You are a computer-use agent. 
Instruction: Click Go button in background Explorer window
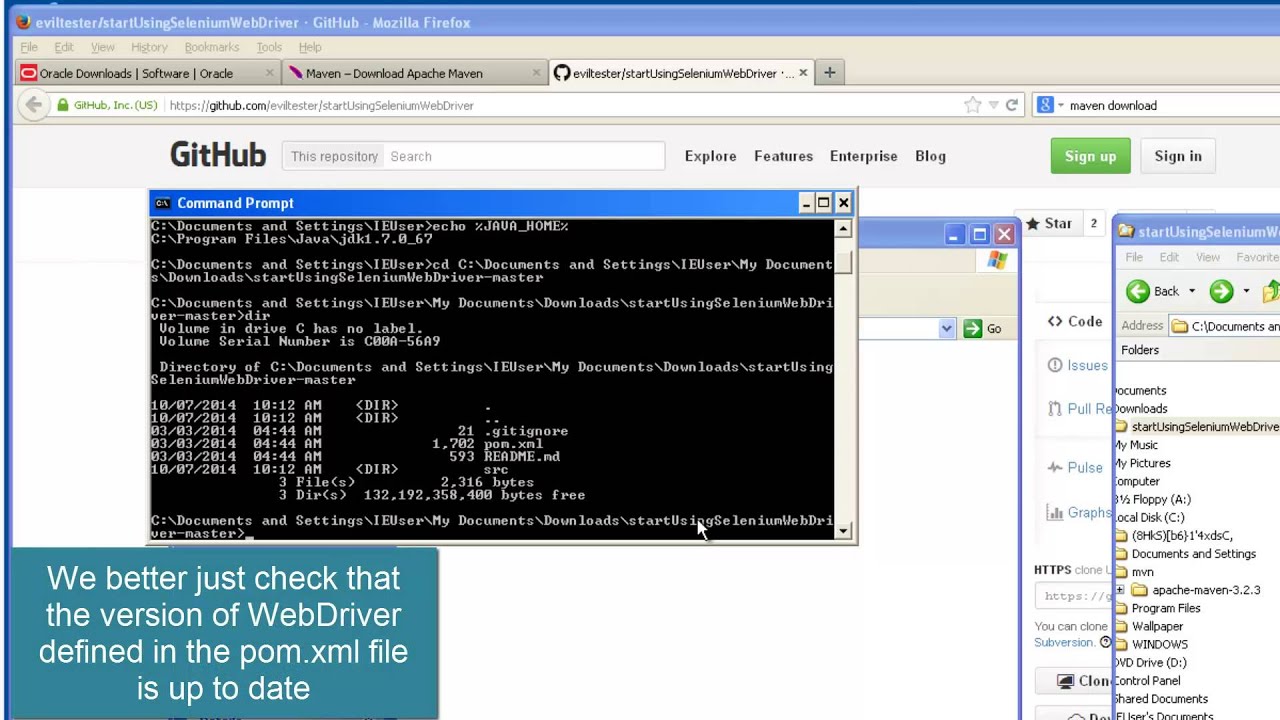[x=984, y=329]
